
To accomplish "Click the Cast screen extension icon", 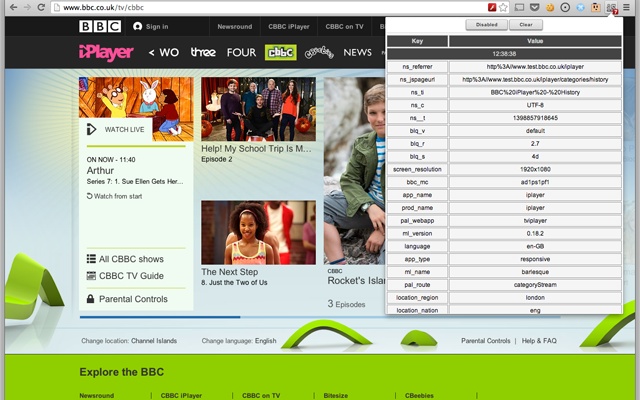I will (519, 7).
